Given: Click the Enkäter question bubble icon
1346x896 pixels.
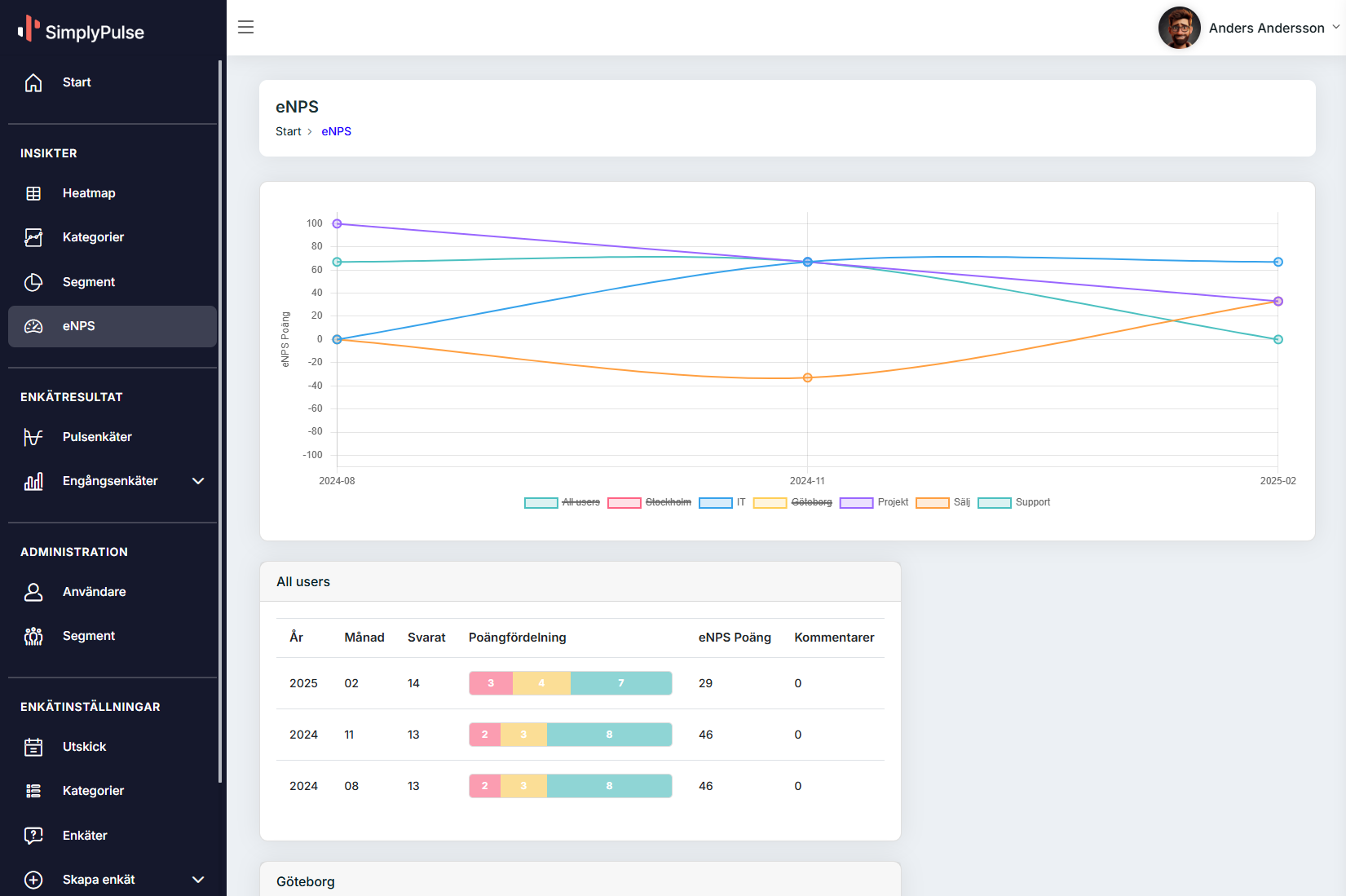Looking at the screenshot, I should [x=33, y=836].
